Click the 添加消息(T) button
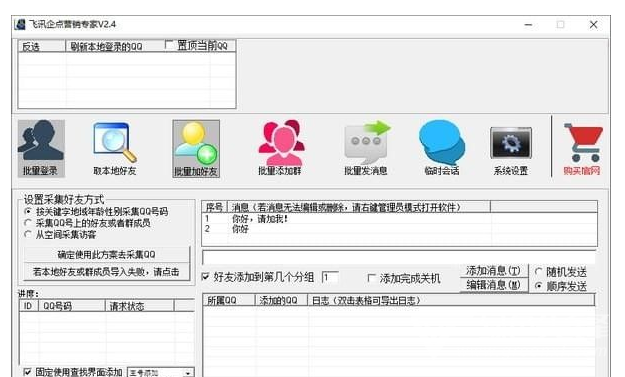625x377 pixels. click(x=493, y=271)
